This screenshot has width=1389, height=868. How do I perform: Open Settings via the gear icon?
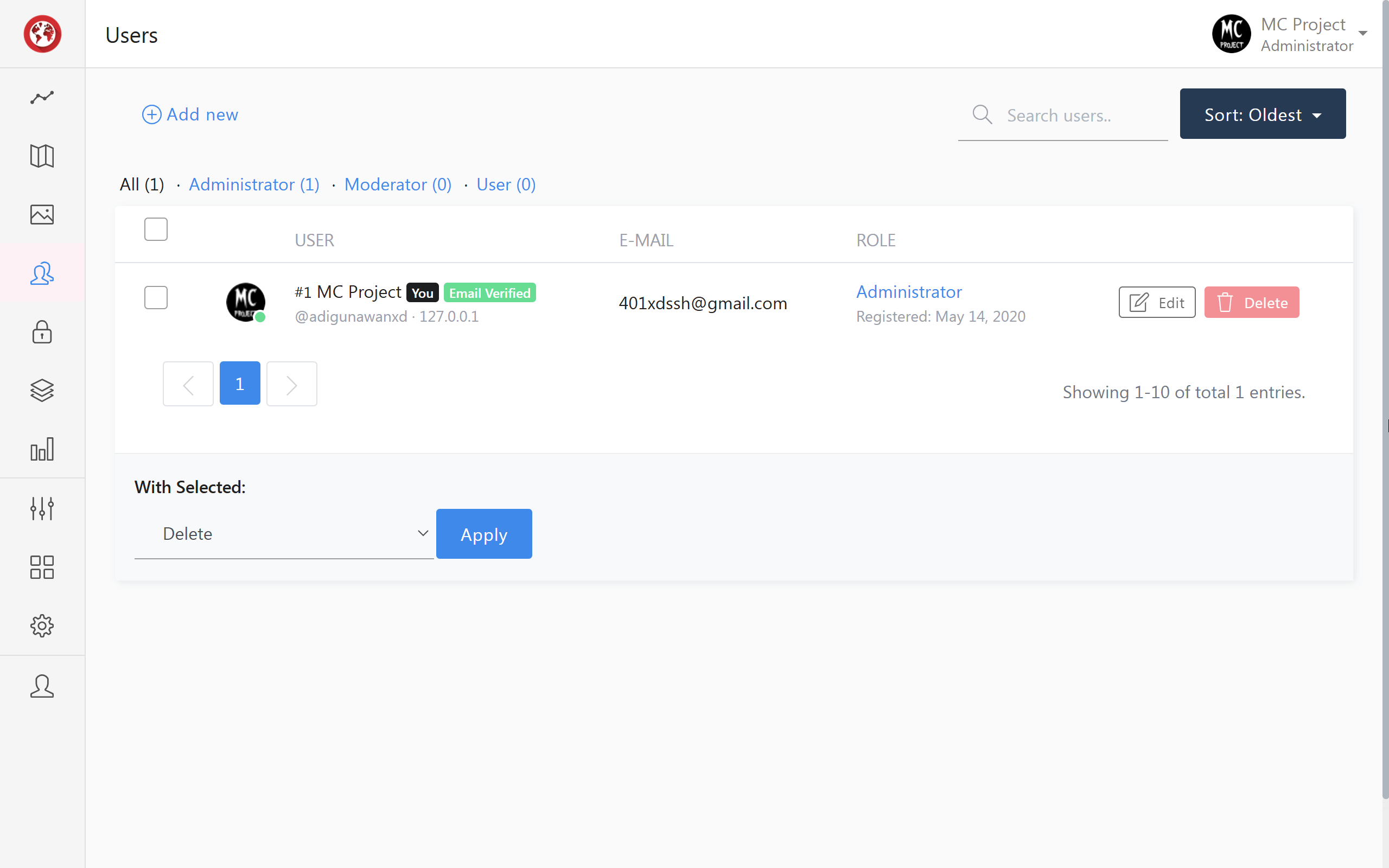(x=42, y=626)
